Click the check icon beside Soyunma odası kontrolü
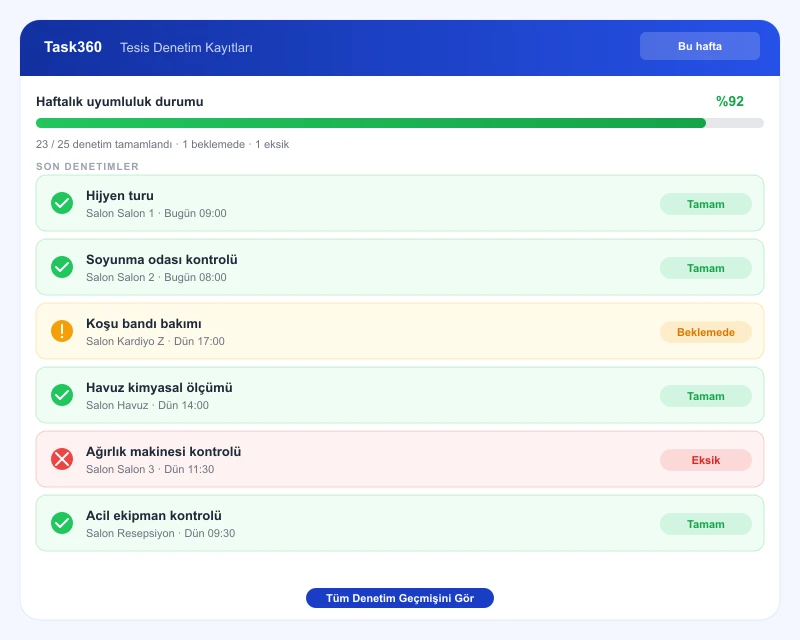800x640 pixels. click(x=62, y=267)
